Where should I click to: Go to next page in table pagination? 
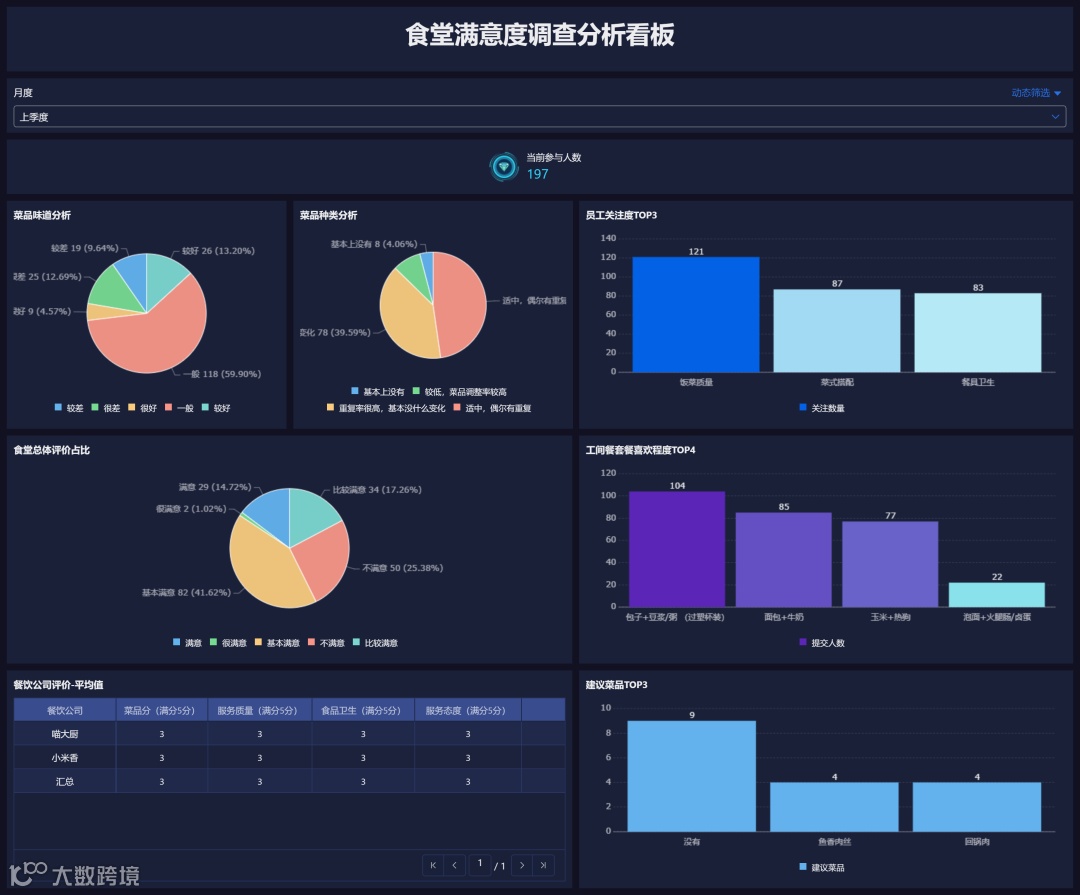pos(522,865)
